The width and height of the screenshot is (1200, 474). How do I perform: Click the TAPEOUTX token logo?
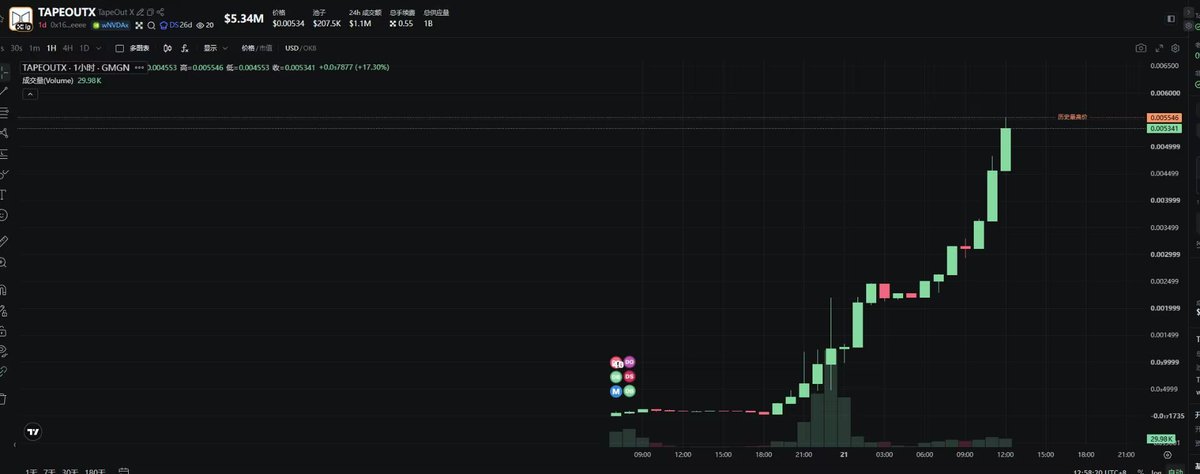click(x=21, y=18)
